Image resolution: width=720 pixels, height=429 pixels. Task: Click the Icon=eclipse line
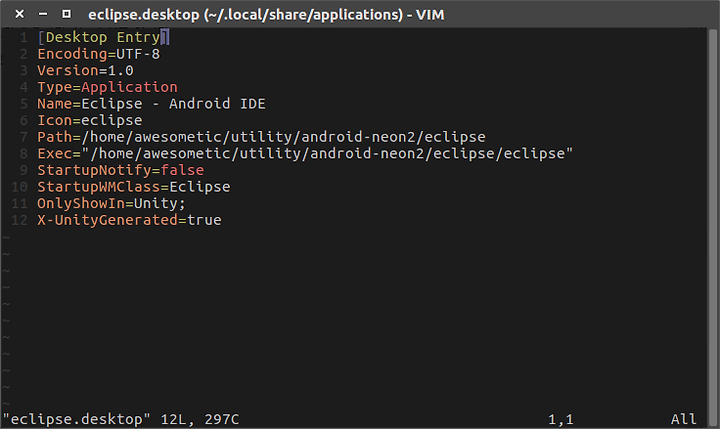[90, 120]
